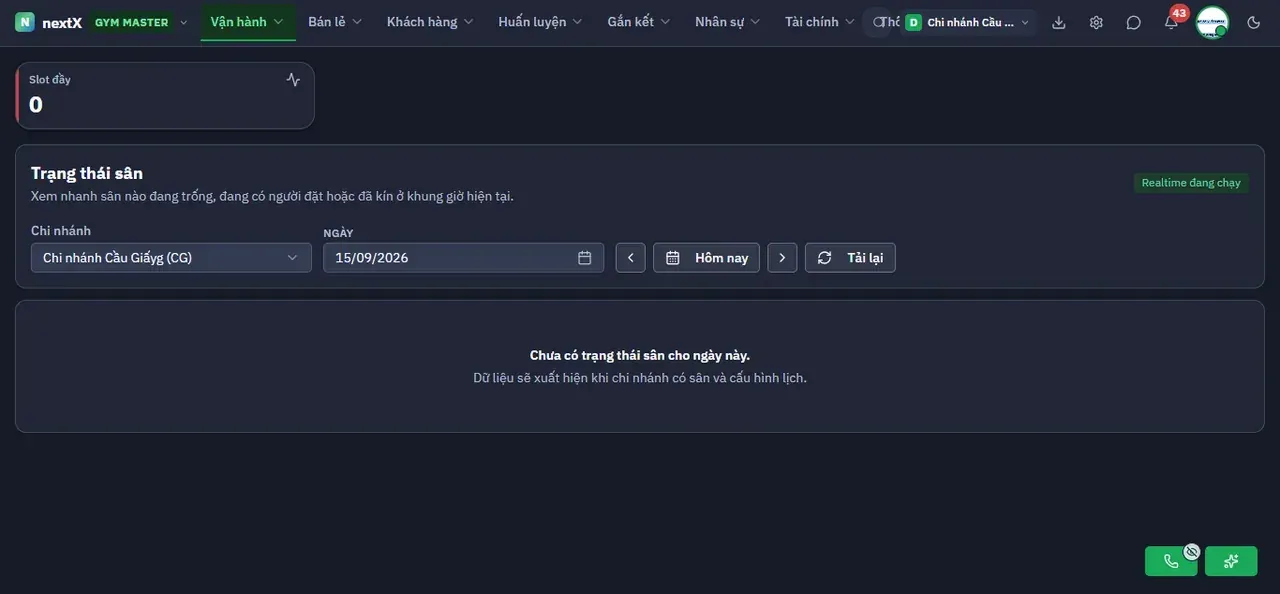
Task: Open the Khách hàng menu
Action: click(430, 22)
